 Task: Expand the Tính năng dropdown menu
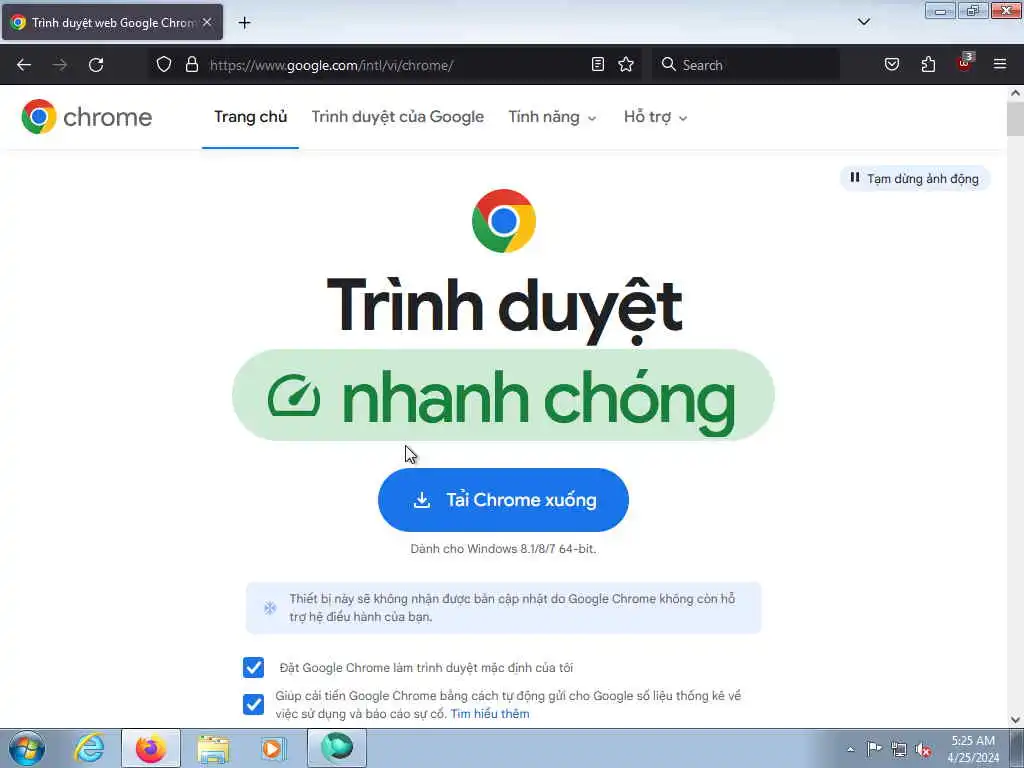(552, 117)
